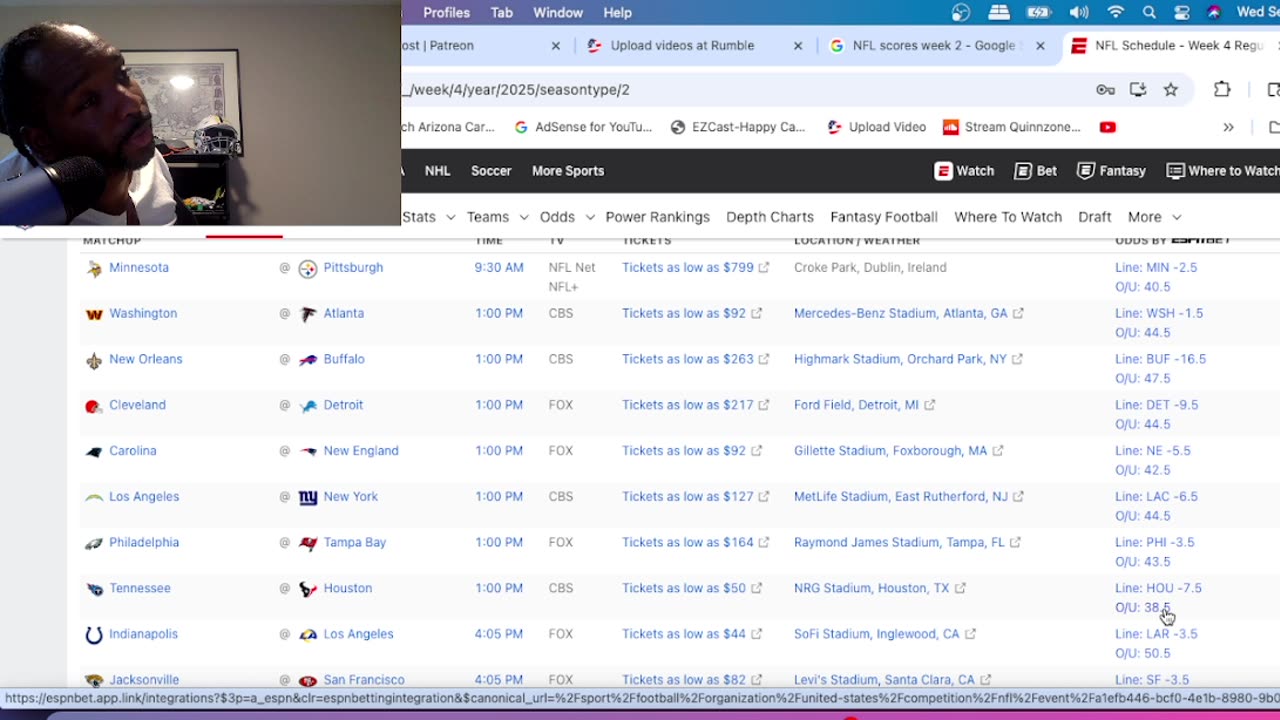The width and height of the screenshot is (1280, 720).
Task: Click the Tennessee Titans team logo
Action: [94, 589]
